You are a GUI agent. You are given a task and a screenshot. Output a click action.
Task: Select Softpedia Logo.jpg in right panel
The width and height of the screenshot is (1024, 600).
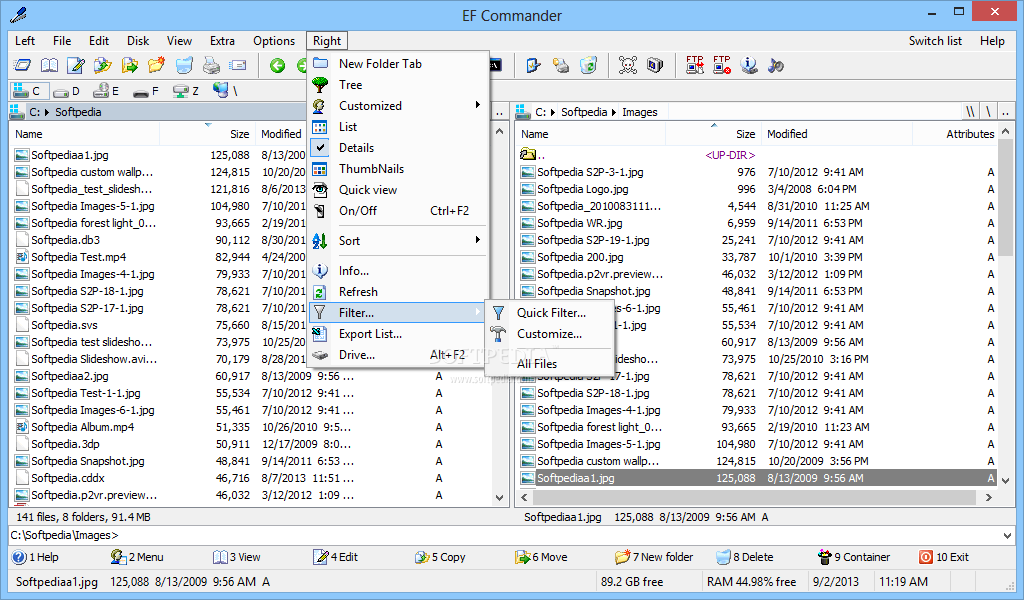(x=583, y=189)
